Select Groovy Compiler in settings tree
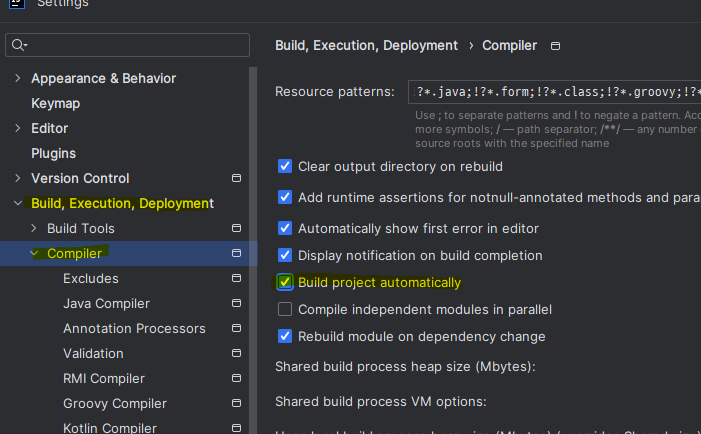The width and height of the screenshot is (701, 434). coord(114,404)
